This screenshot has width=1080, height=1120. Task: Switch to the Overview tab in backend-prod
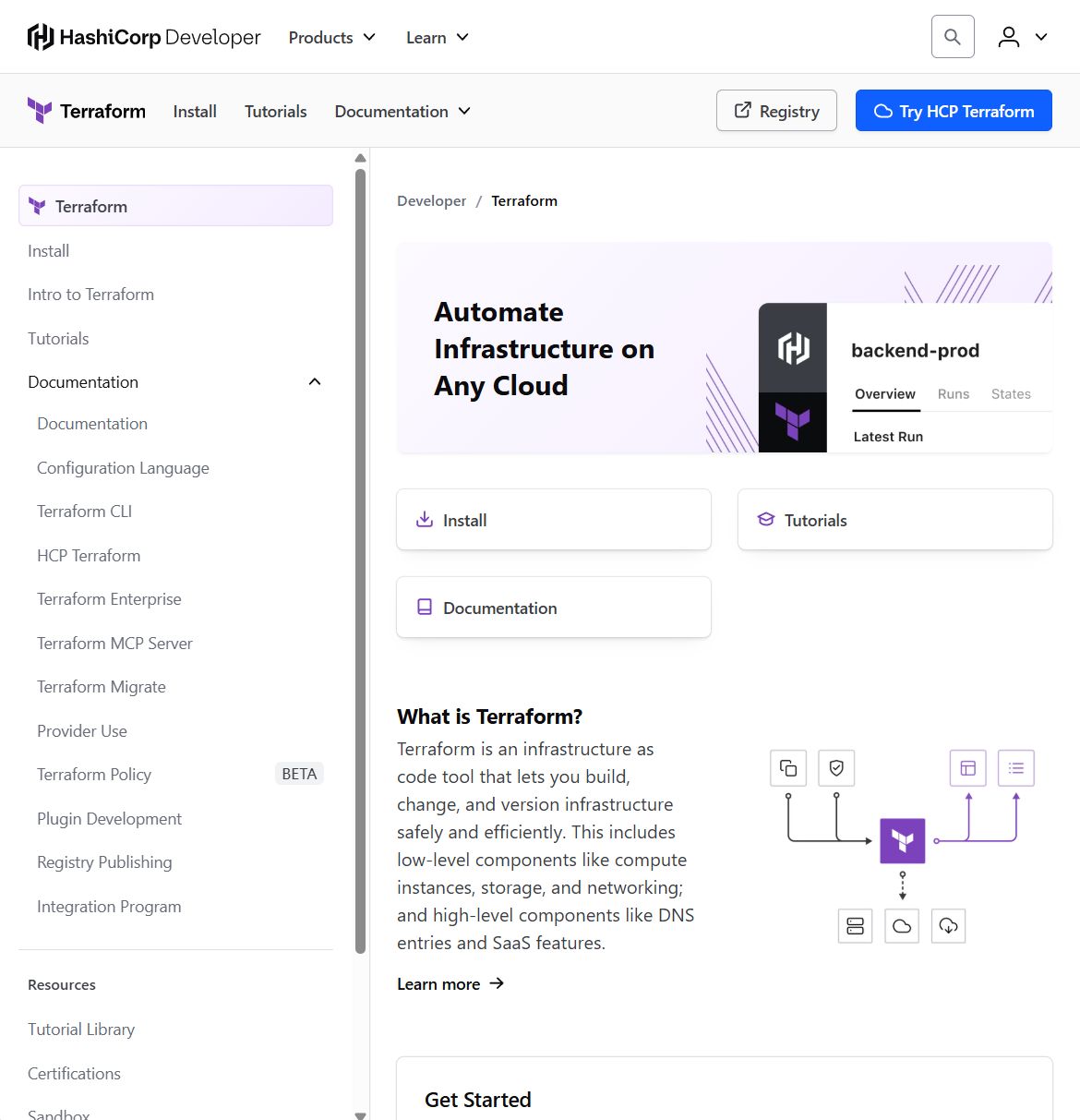click(x=885, y=394)
